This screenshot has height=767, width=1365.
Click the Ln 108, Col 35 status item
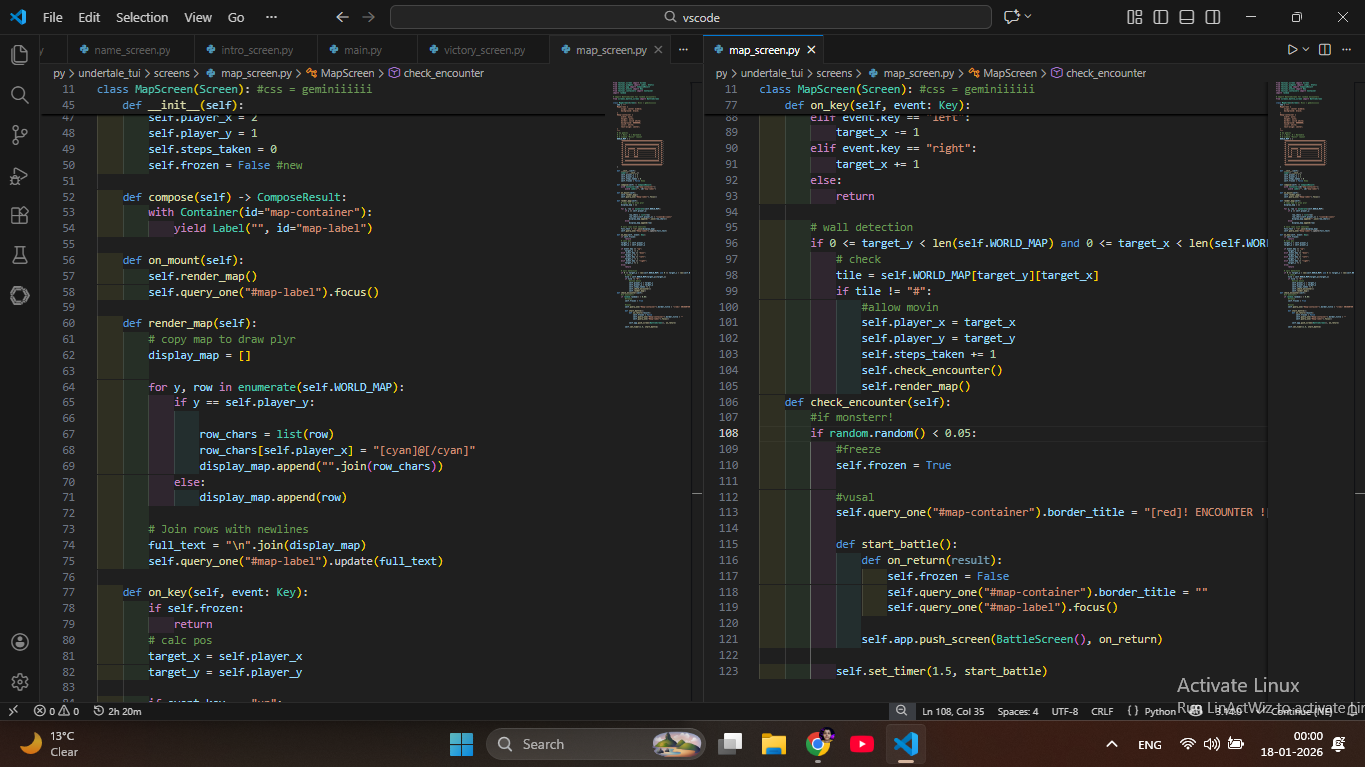click(x=953, y=711)
